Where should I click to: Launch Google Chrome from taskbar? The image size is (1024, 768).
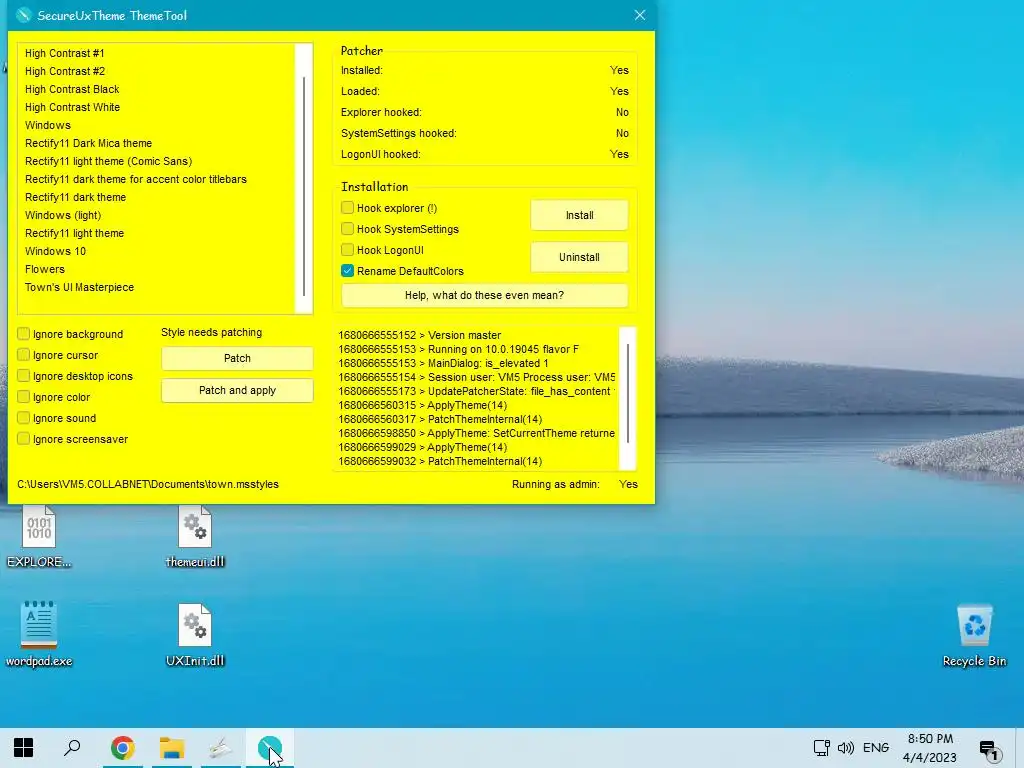[x=122, y=748]
